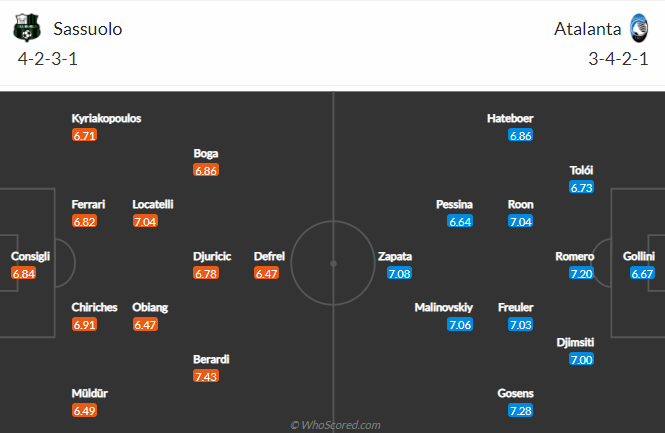Screen dimensions: 665x433
Task: Click the Sassuolo 4-2-3-1 formation text
Action: tap(48, 58)
